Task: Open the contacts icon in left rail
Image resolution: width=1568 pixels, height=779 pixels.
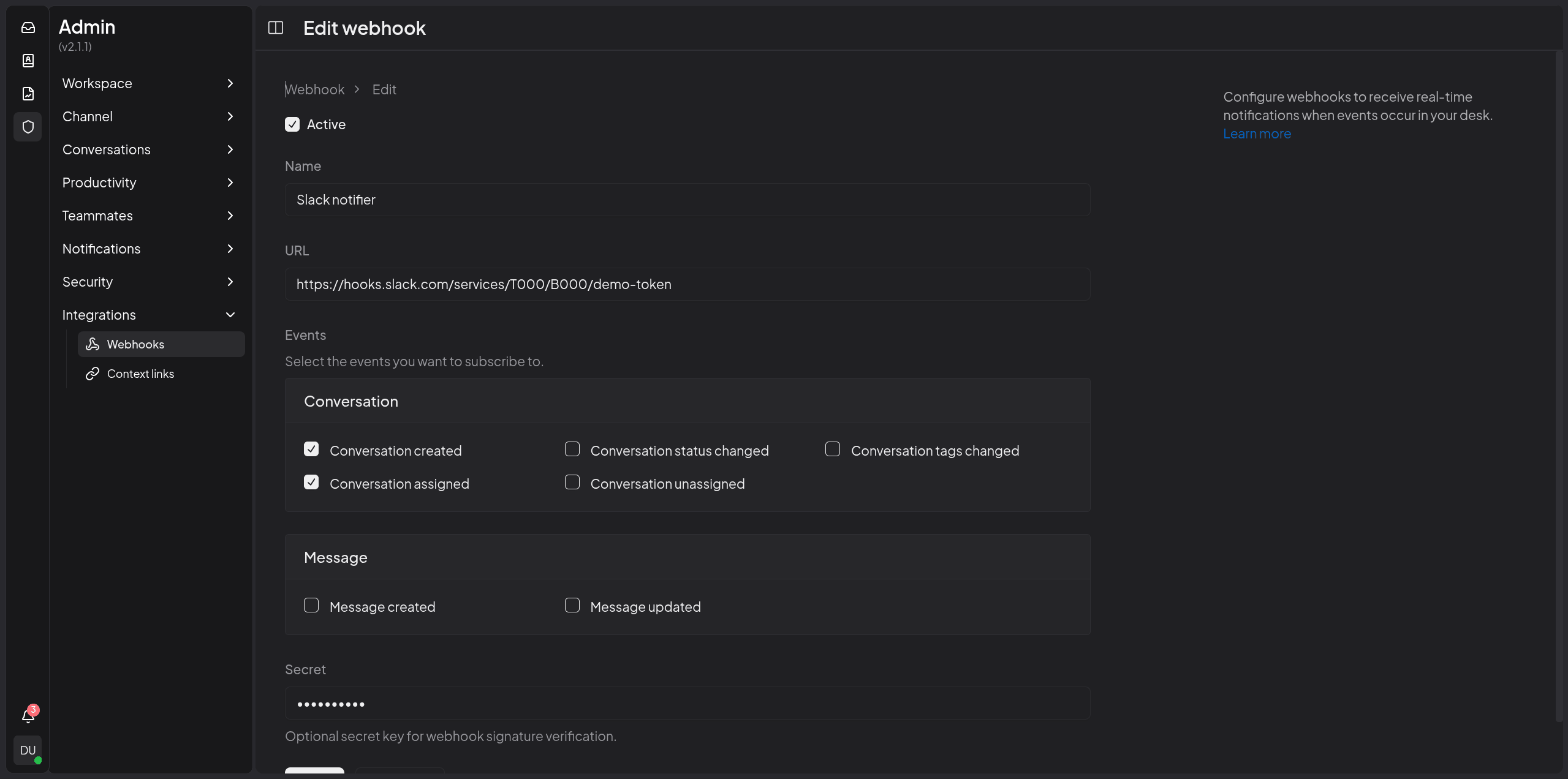Action: click(28, 61)
